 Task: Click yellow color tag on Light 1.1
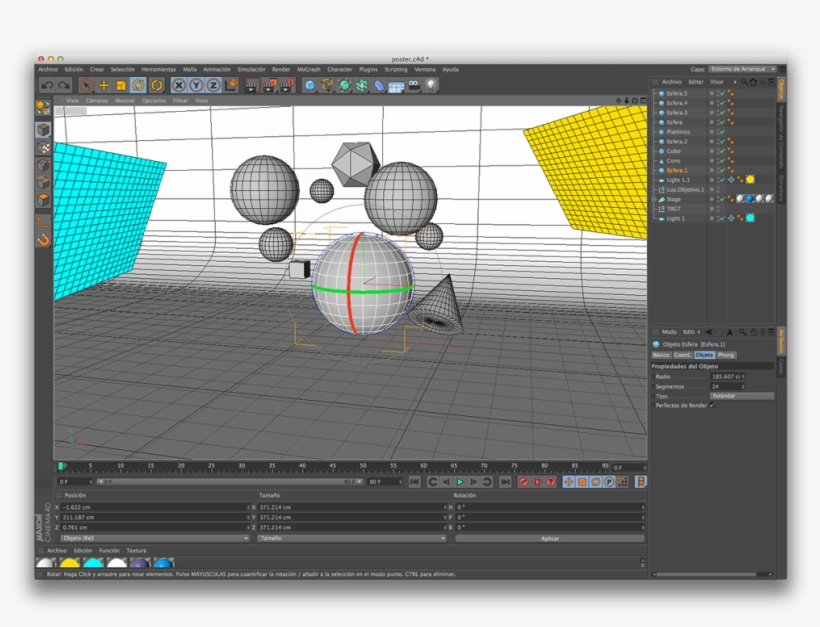pos(750,180)
